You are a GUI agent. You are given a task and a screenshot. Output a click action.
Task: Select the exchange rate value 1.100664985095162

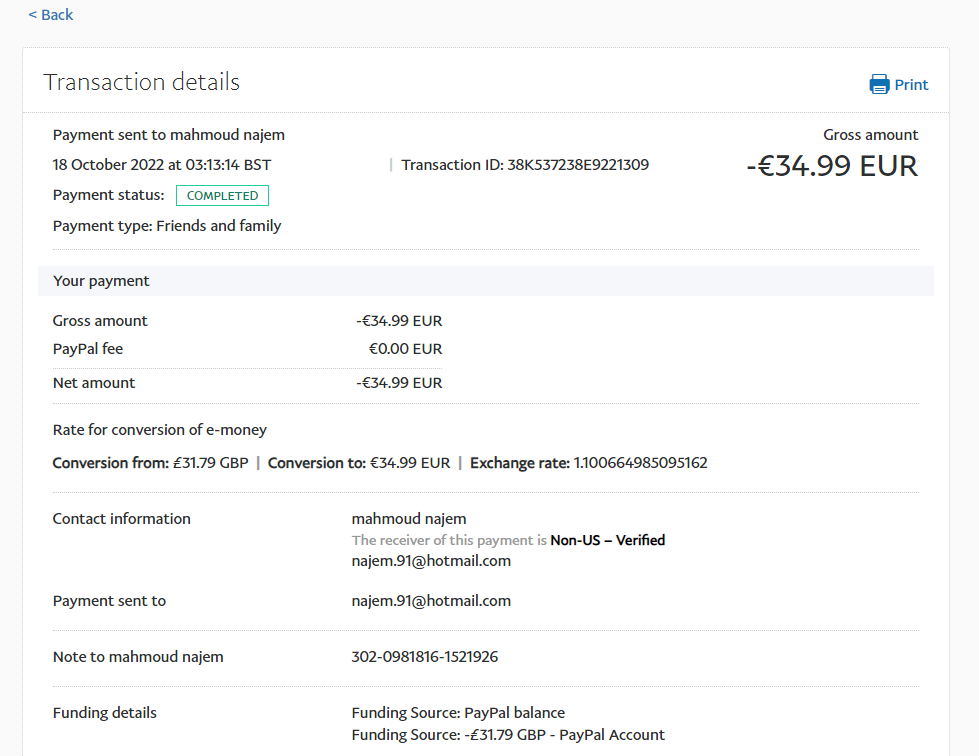point(640,463)
